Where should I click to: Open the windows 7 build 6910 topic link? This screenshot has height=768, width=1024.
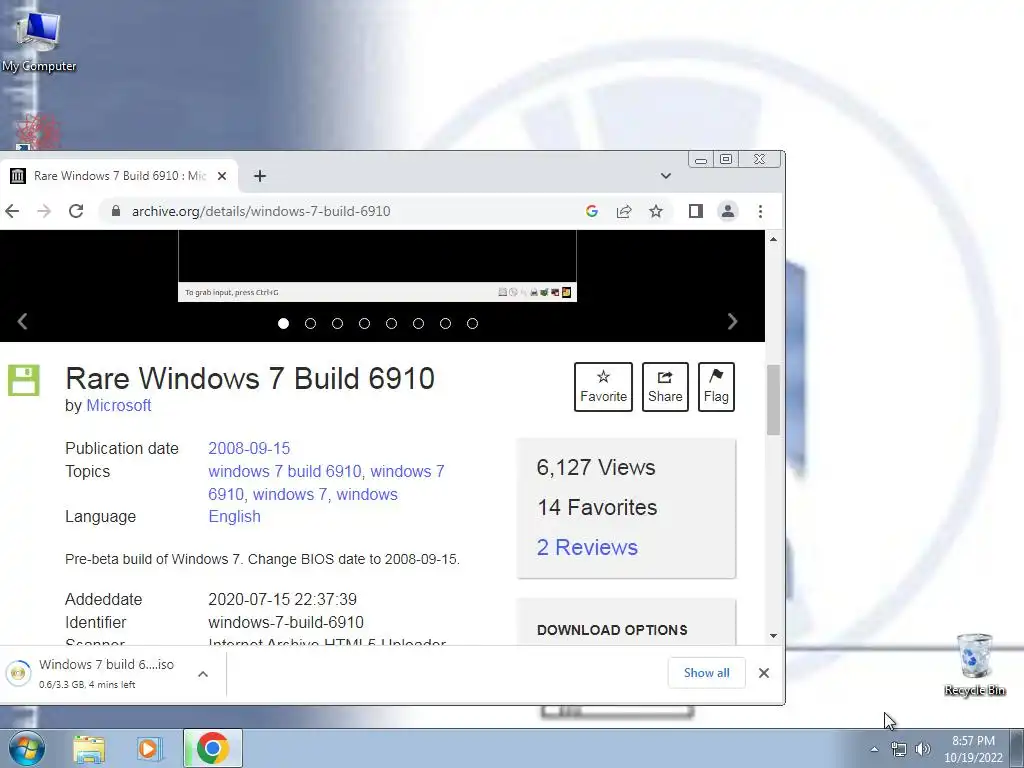[284, 472]
